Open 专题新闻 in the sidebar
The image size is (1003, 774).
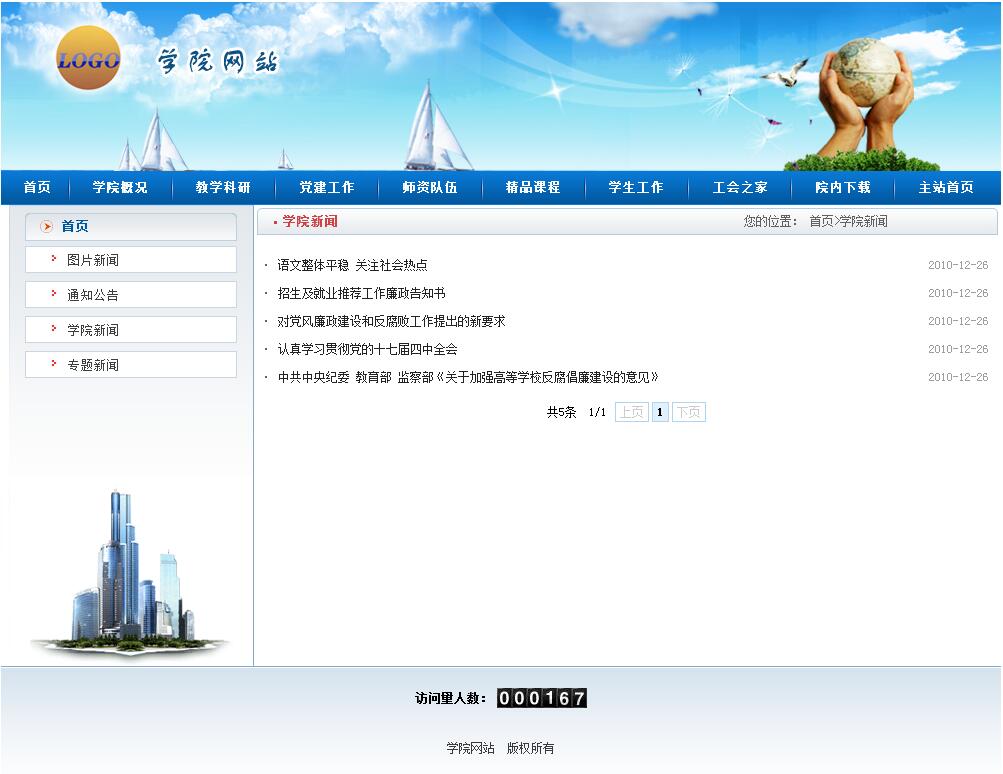(130, 365)
